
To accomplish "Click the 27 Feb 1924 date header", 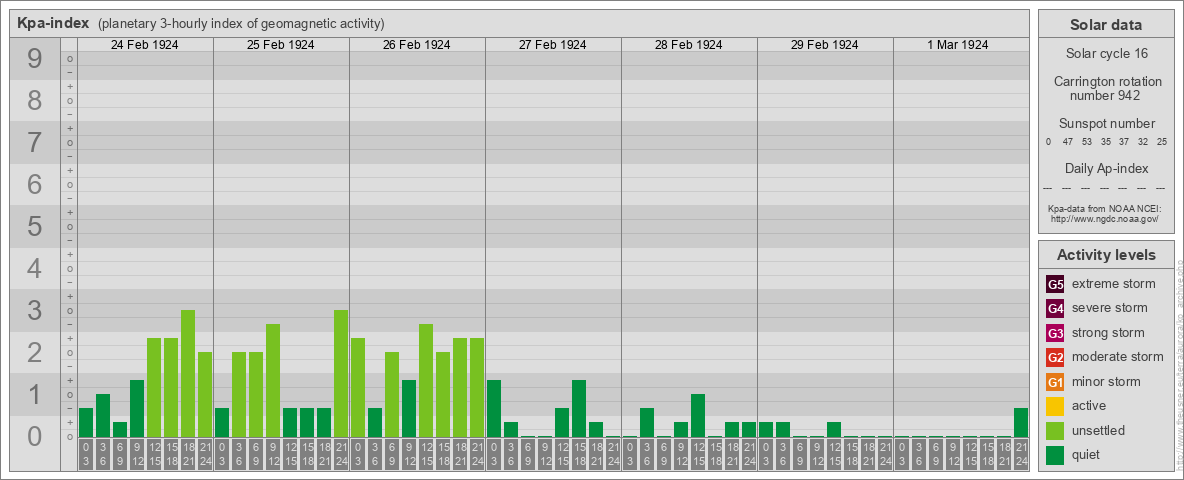I will coord(553,45).
